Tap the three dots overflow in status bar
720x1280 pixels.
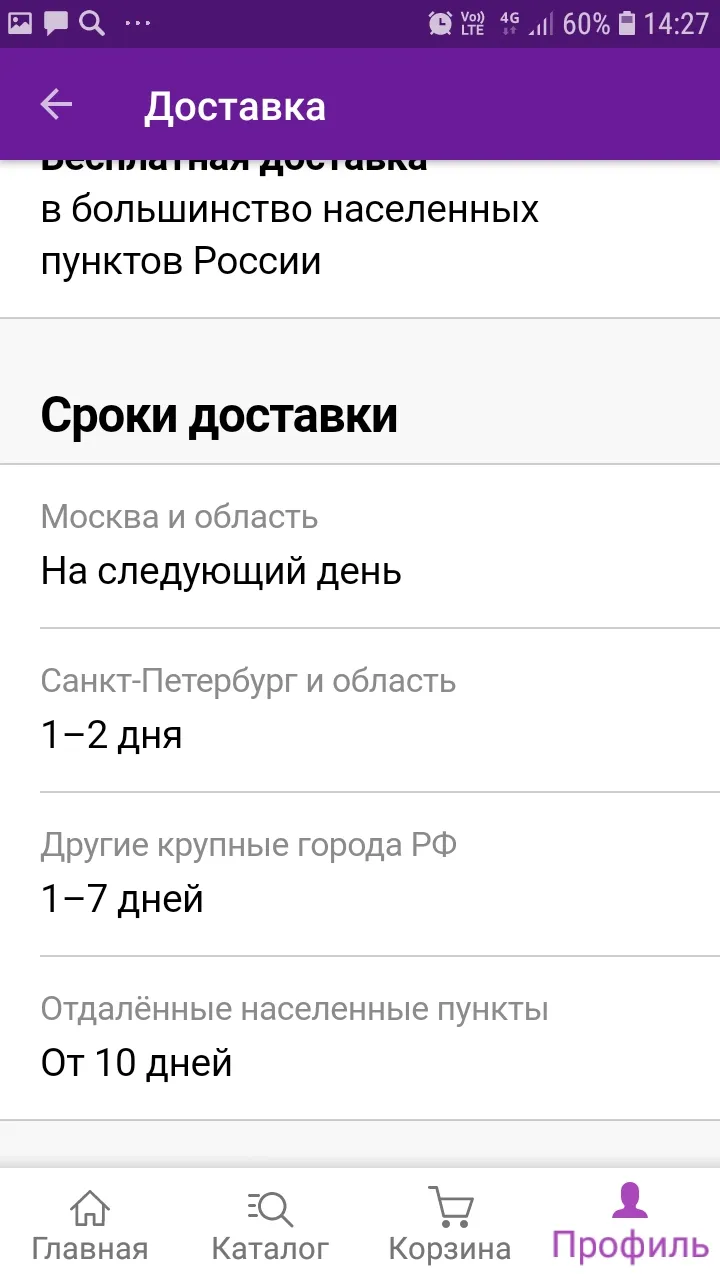click(x=138, y=24)
